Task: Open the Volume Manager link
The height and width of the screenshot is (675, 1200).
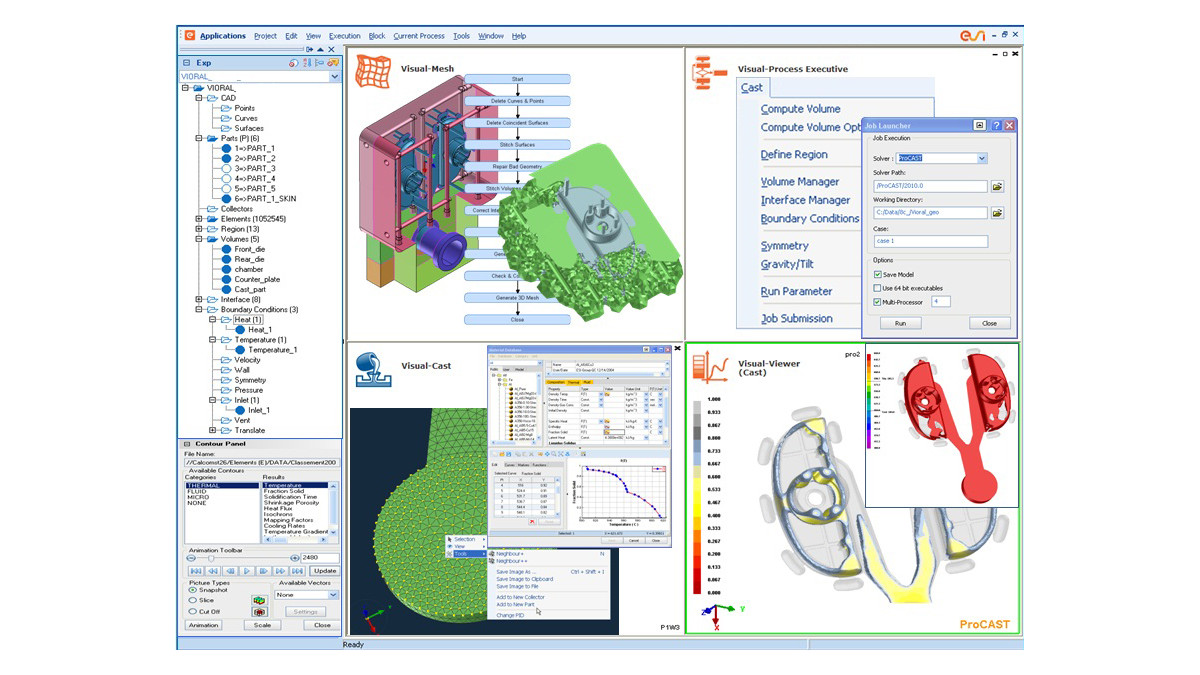Action: 799,182
